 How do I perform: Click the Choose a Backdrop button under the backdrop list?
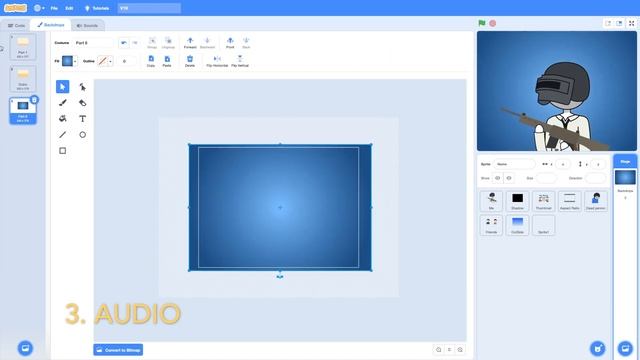25,348
